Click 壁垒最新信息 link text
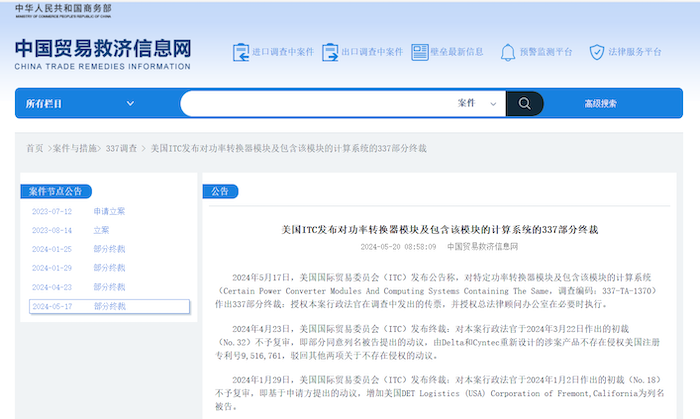Screen dimensions: 700x419 coord(457,52)
